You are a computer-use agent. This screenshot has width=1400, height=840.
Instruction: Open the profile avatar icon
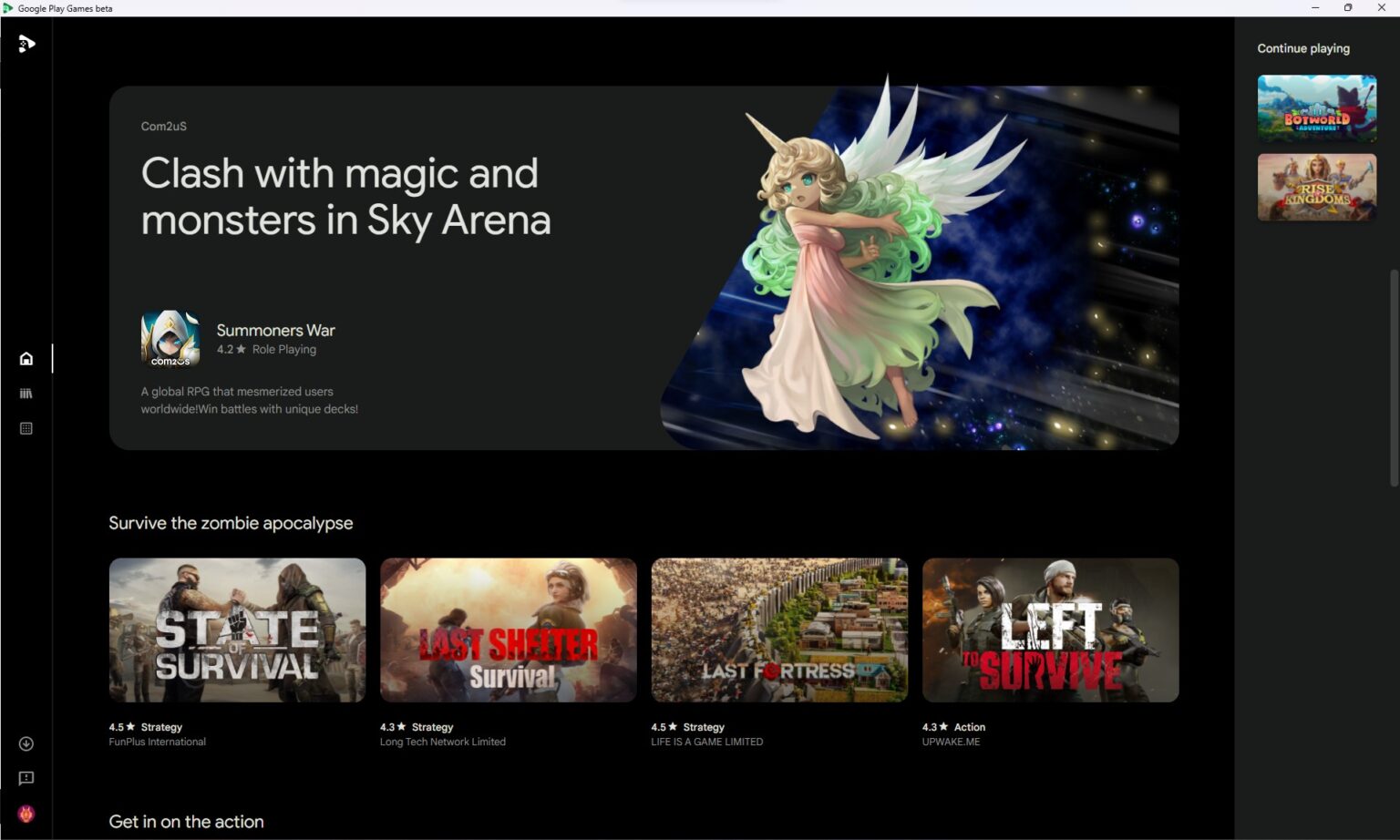pos(26,814)
